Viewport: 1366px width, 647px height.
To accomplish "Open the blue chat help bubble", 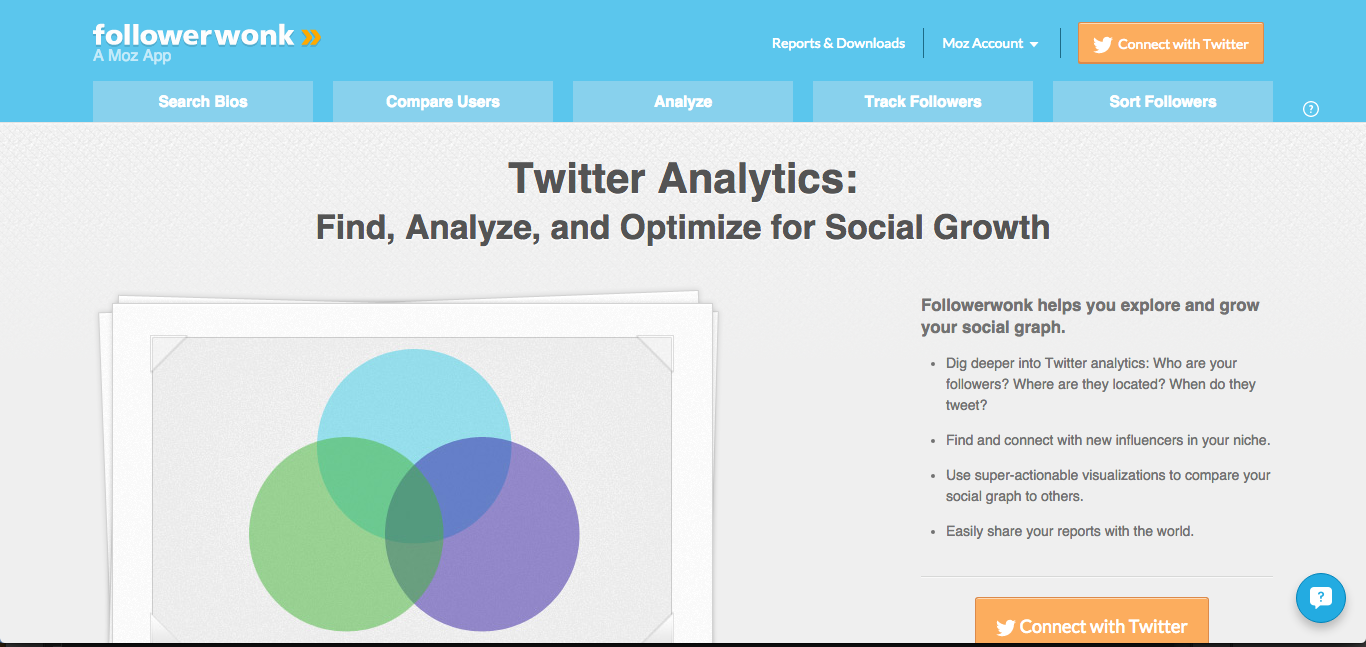I will pos(1320,598).
